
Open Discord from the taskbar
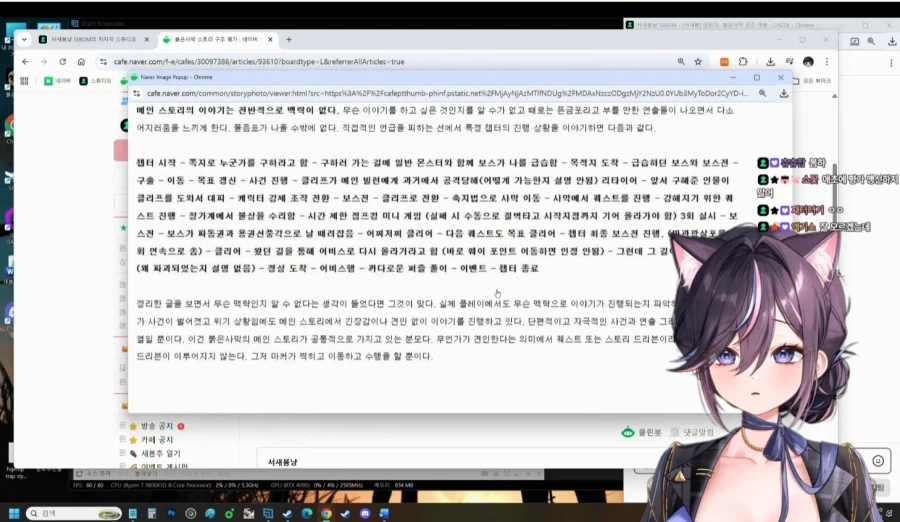click(364, 513)
